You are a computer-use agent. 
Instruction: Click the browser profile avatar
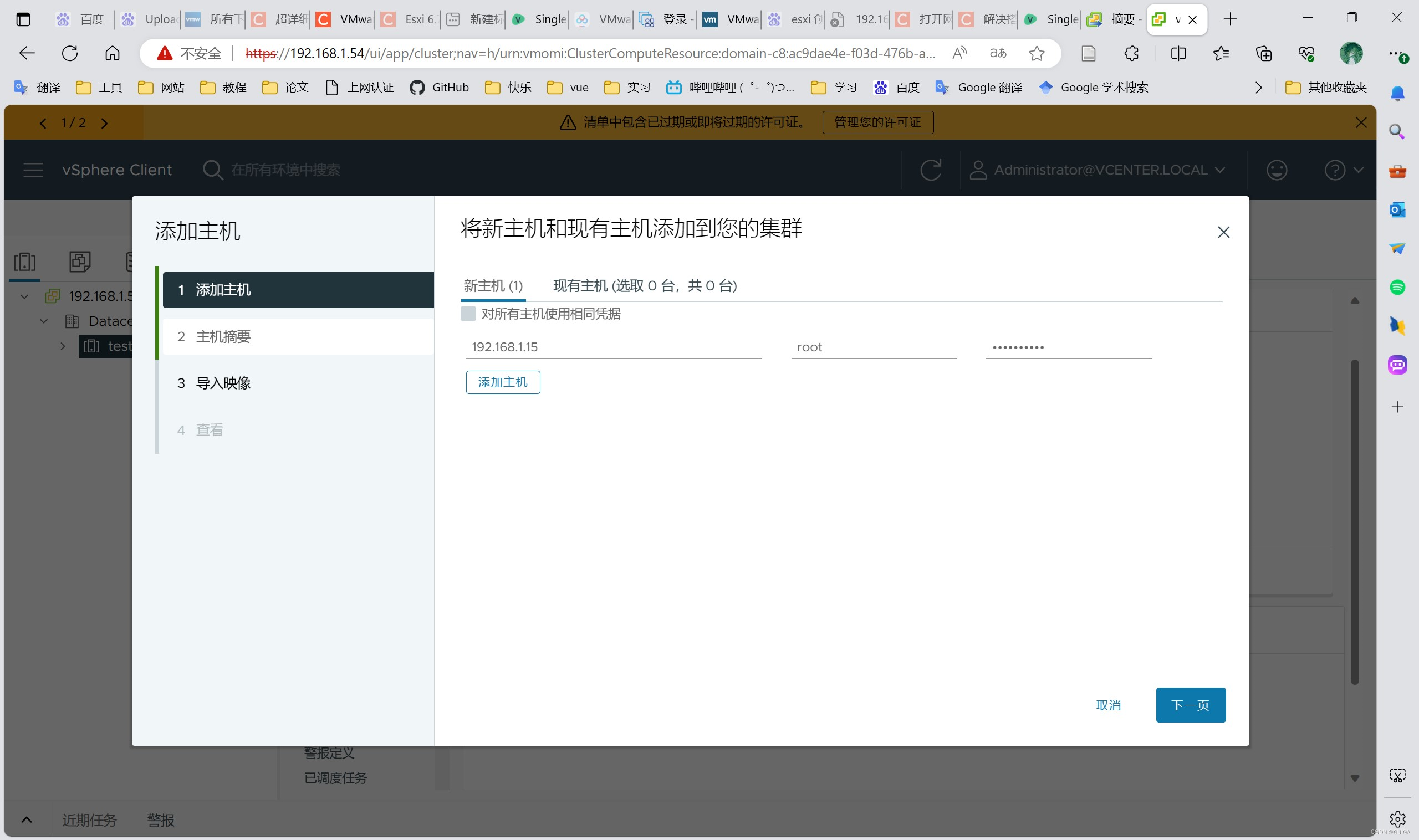click(x=1350, y=53)
